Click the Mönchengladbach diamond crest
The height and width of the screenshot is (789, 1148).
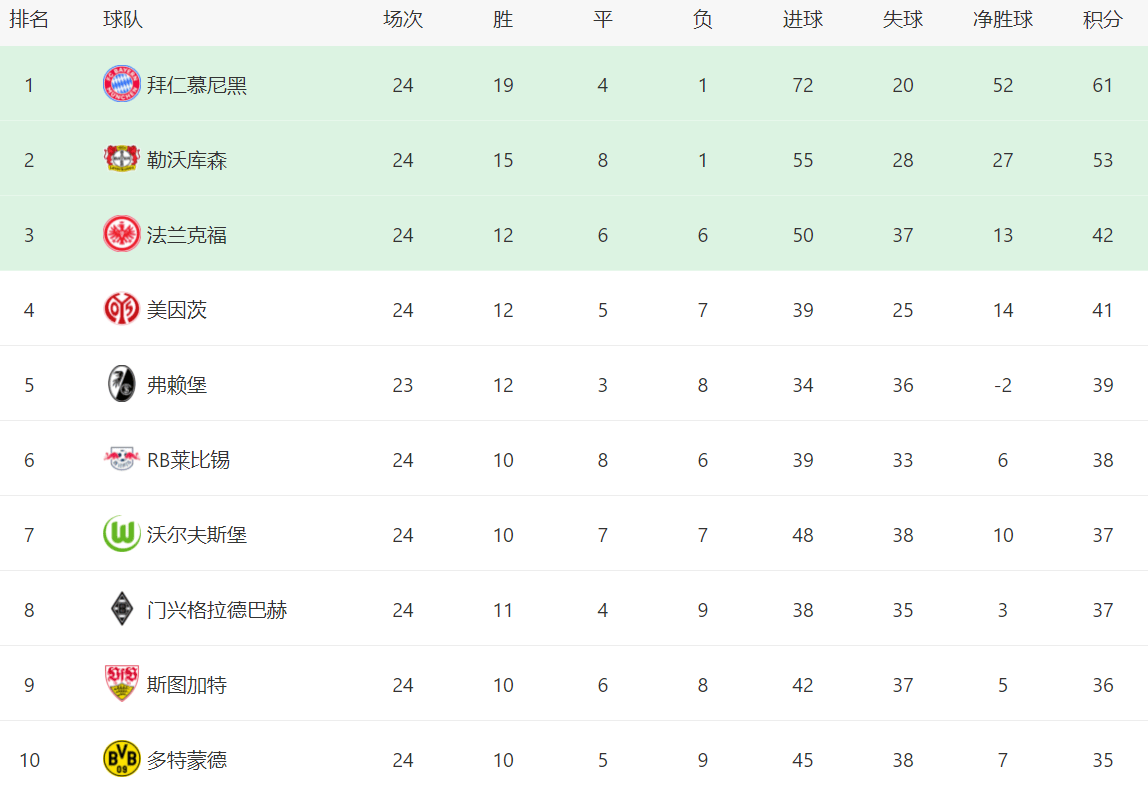(122, 609)
